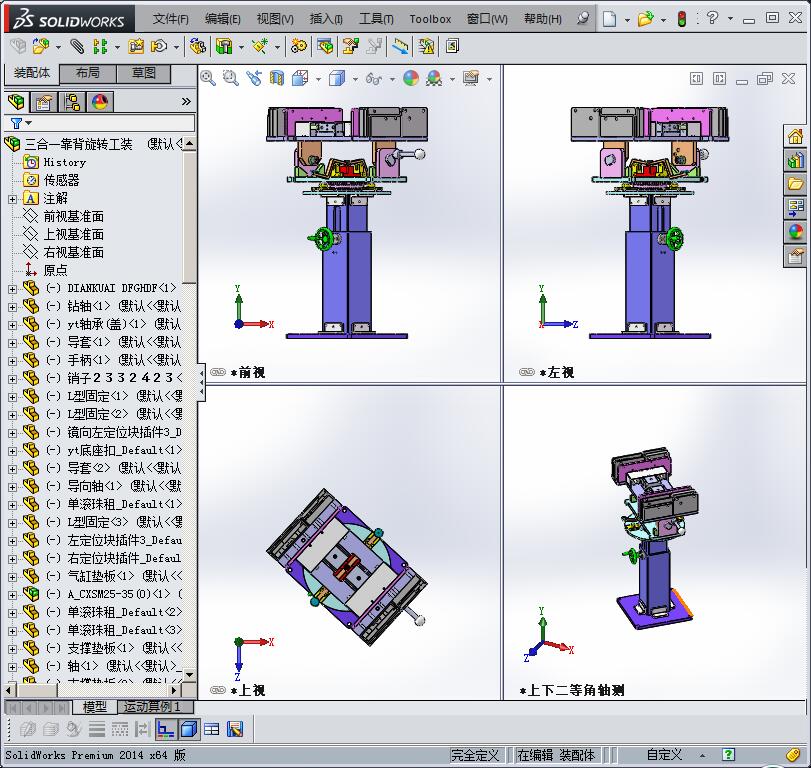Toggle section visibility with the filter funnel

pos(16,122)
